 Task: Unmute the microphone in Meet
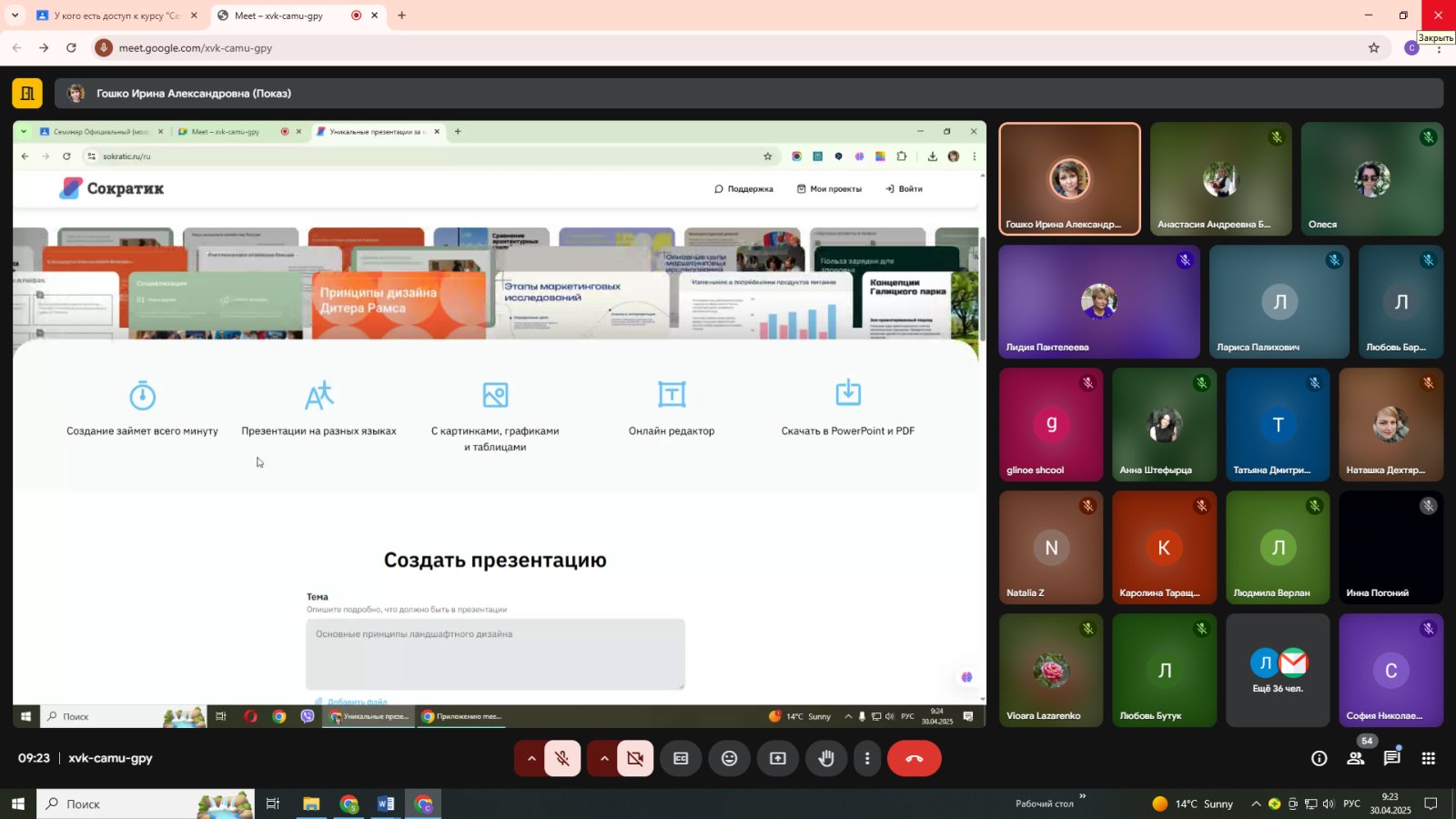[562, 758]
